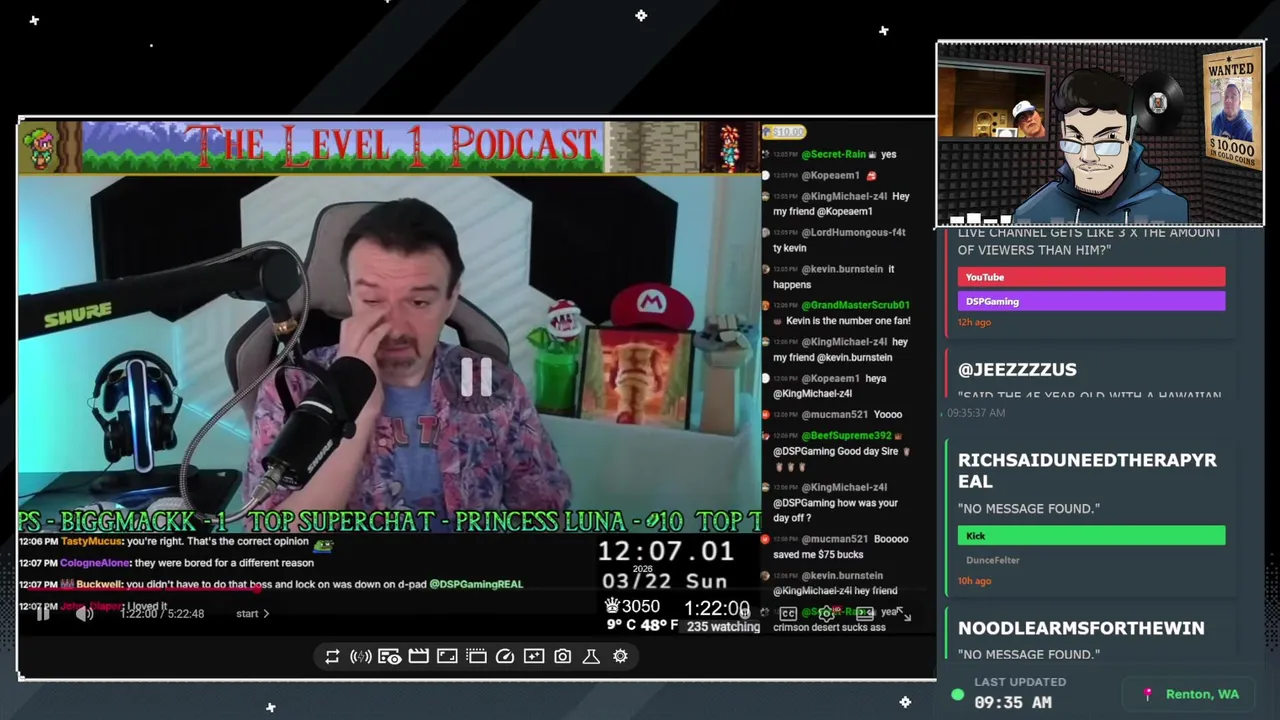Click the 03/22 Sun date display

point(664,580)
